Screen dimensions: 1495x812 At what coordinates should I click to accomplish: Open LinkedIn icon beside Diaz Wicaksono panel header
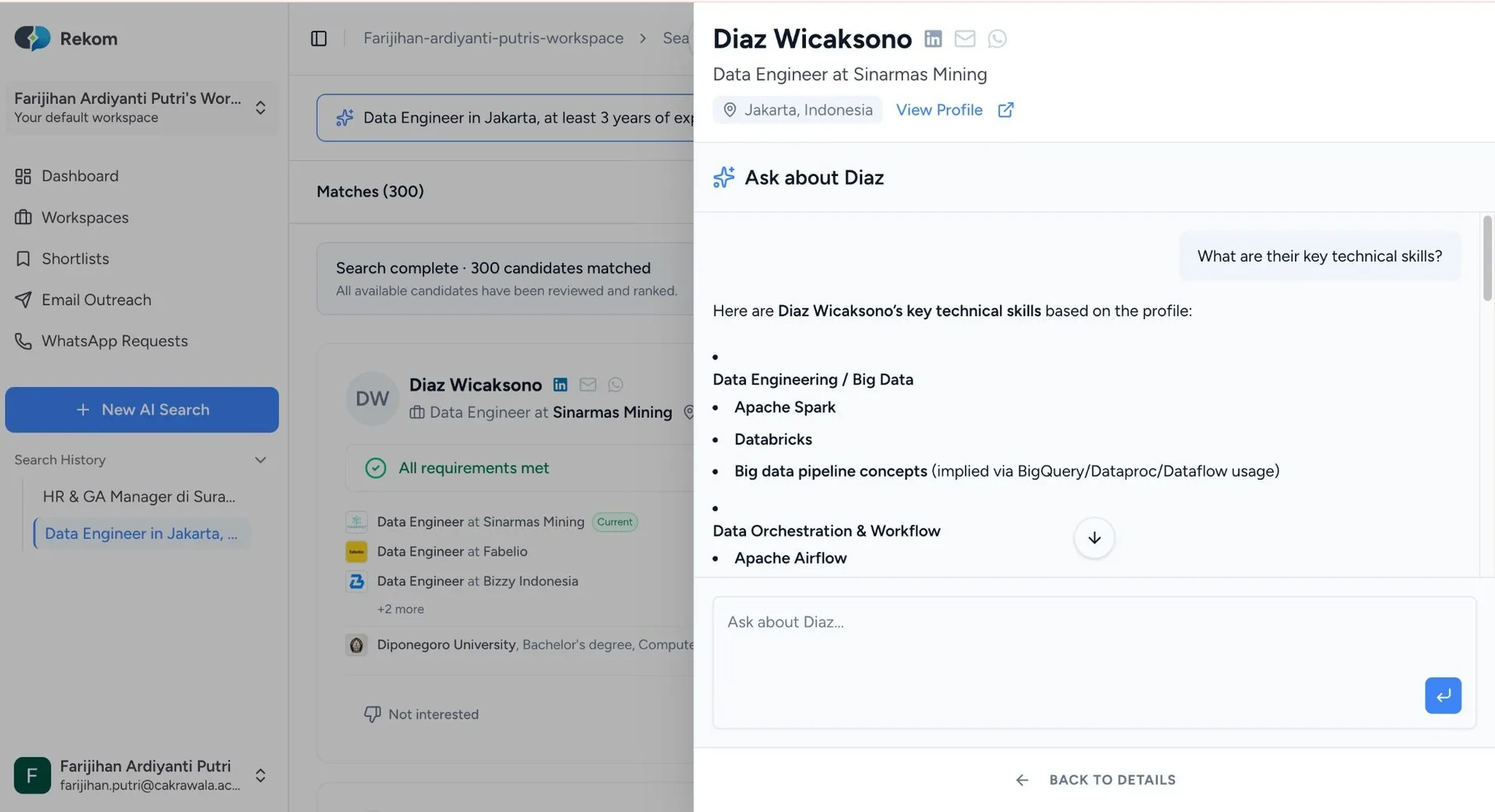pos(933,38)
